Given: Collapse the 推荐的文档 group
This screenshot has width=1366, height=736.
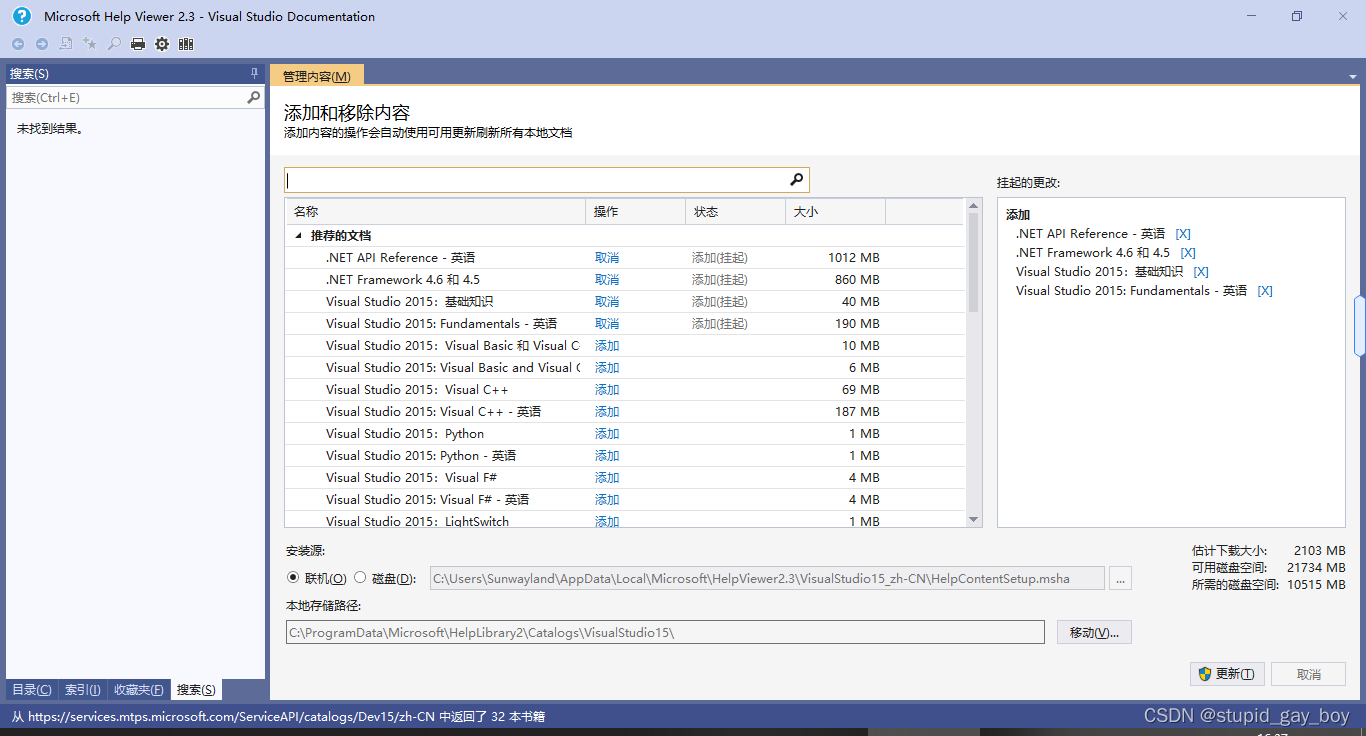Looking at the screenshot, I should [298, 236].
